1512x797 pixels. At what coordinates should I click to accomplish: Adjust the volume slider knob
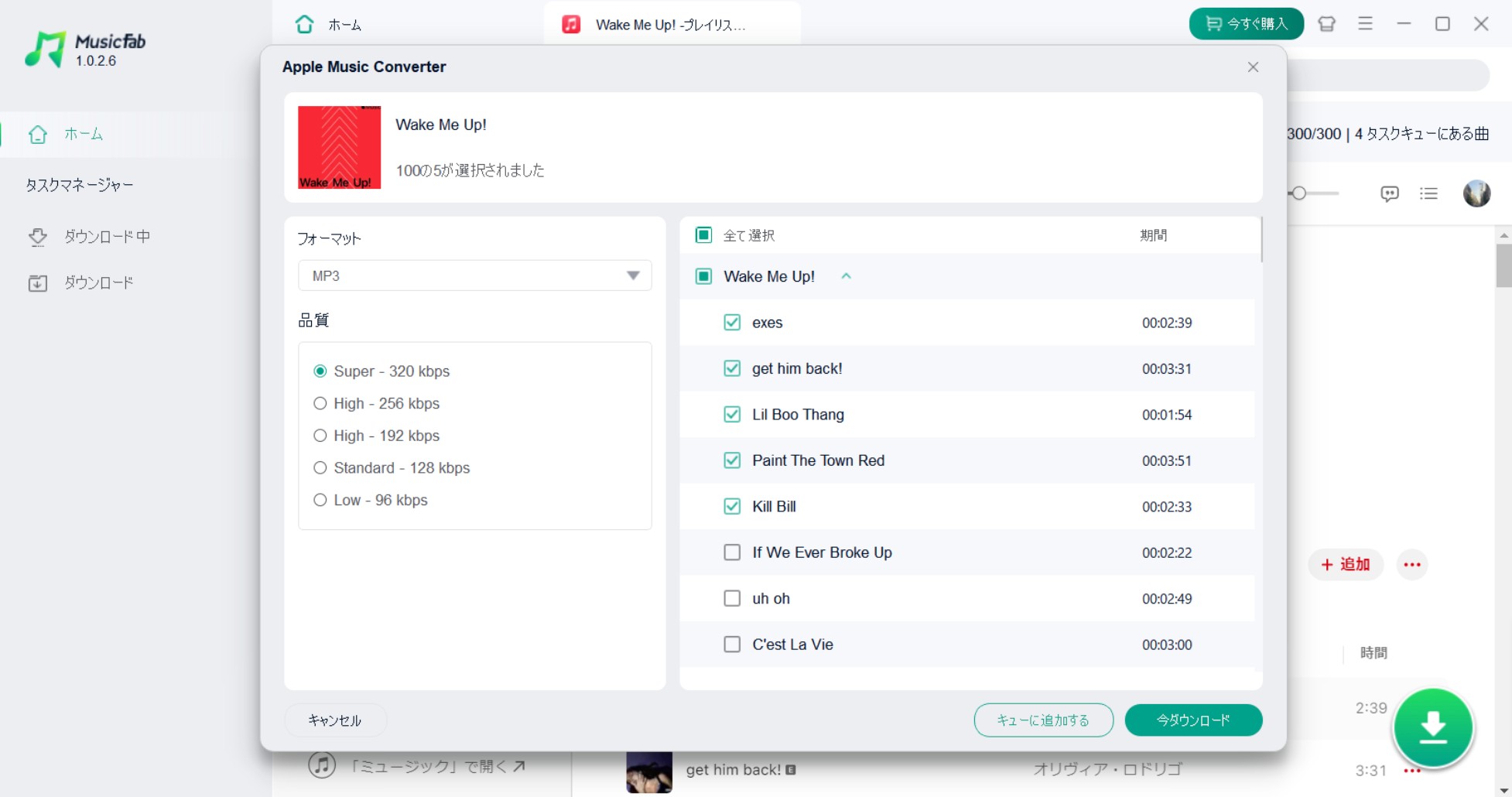[1298, 193]
